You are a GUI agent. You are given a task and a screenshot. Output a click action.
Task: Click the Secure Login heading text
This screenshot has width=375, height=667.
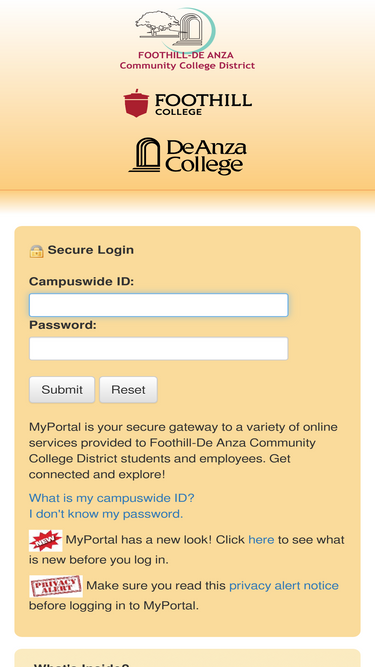(91, 250)
